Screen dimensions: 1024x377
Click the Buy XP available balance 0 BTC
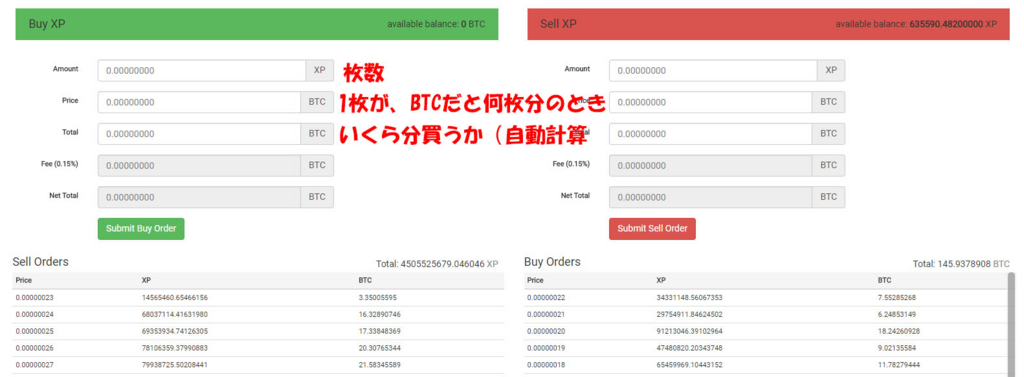[x=436, y=24]
